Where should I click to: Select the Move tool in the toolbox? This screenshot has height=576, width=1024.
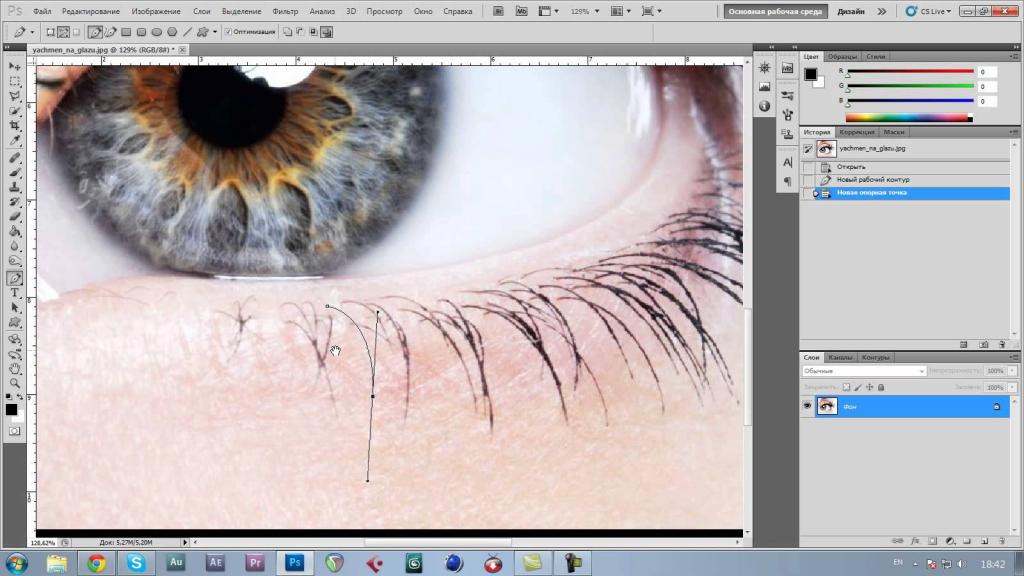coord(15,66)
